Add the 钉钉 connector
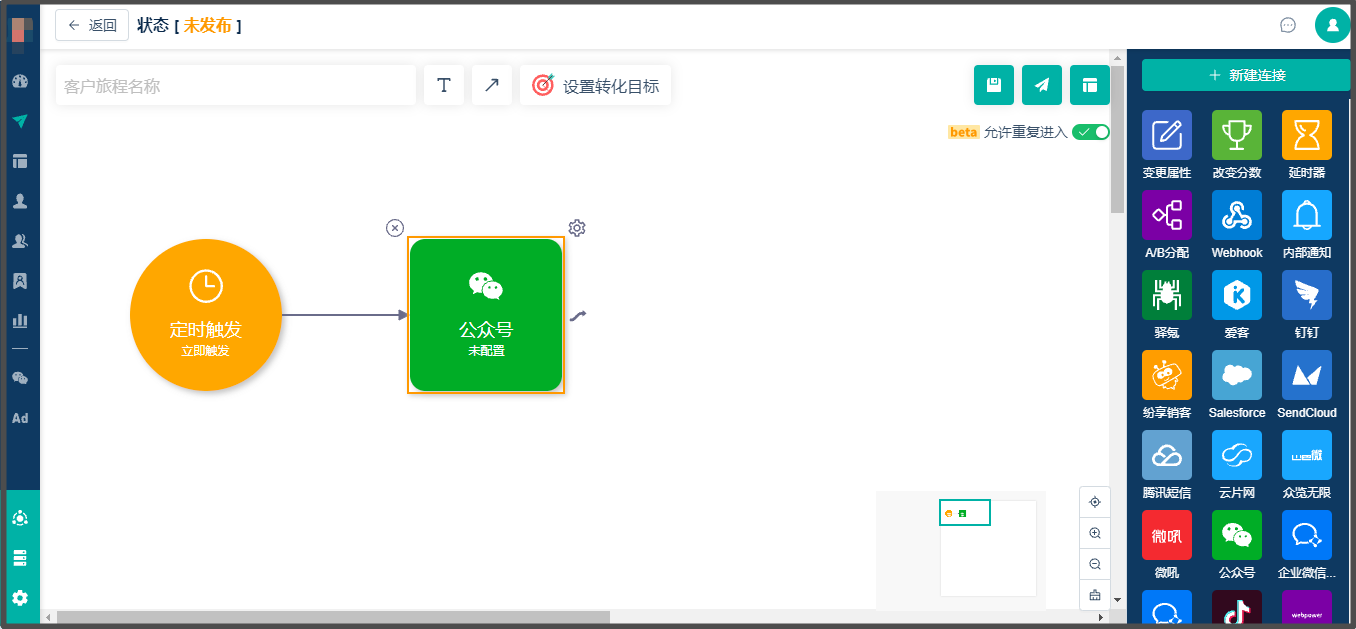Image resolution: width=1356 pixels, height=629 pixels. (1307, 295)
